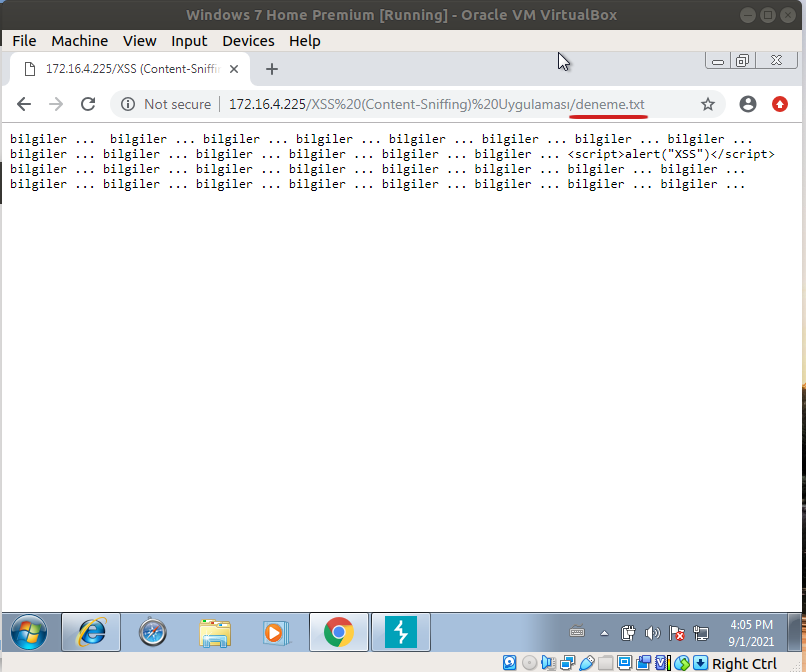This screenshot has width=806, height=672.
Task: Open Windows Explorer from the taskbar
Action: (215, 633)
